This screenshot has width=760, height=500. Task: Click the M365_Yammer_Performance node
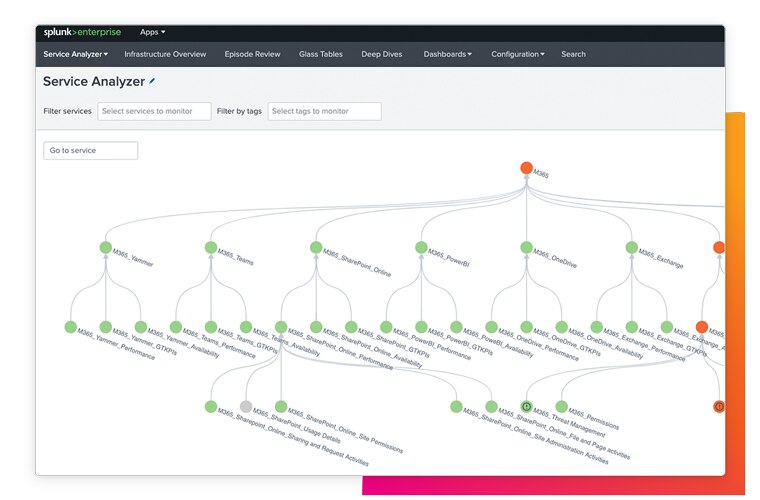(71, 327)
